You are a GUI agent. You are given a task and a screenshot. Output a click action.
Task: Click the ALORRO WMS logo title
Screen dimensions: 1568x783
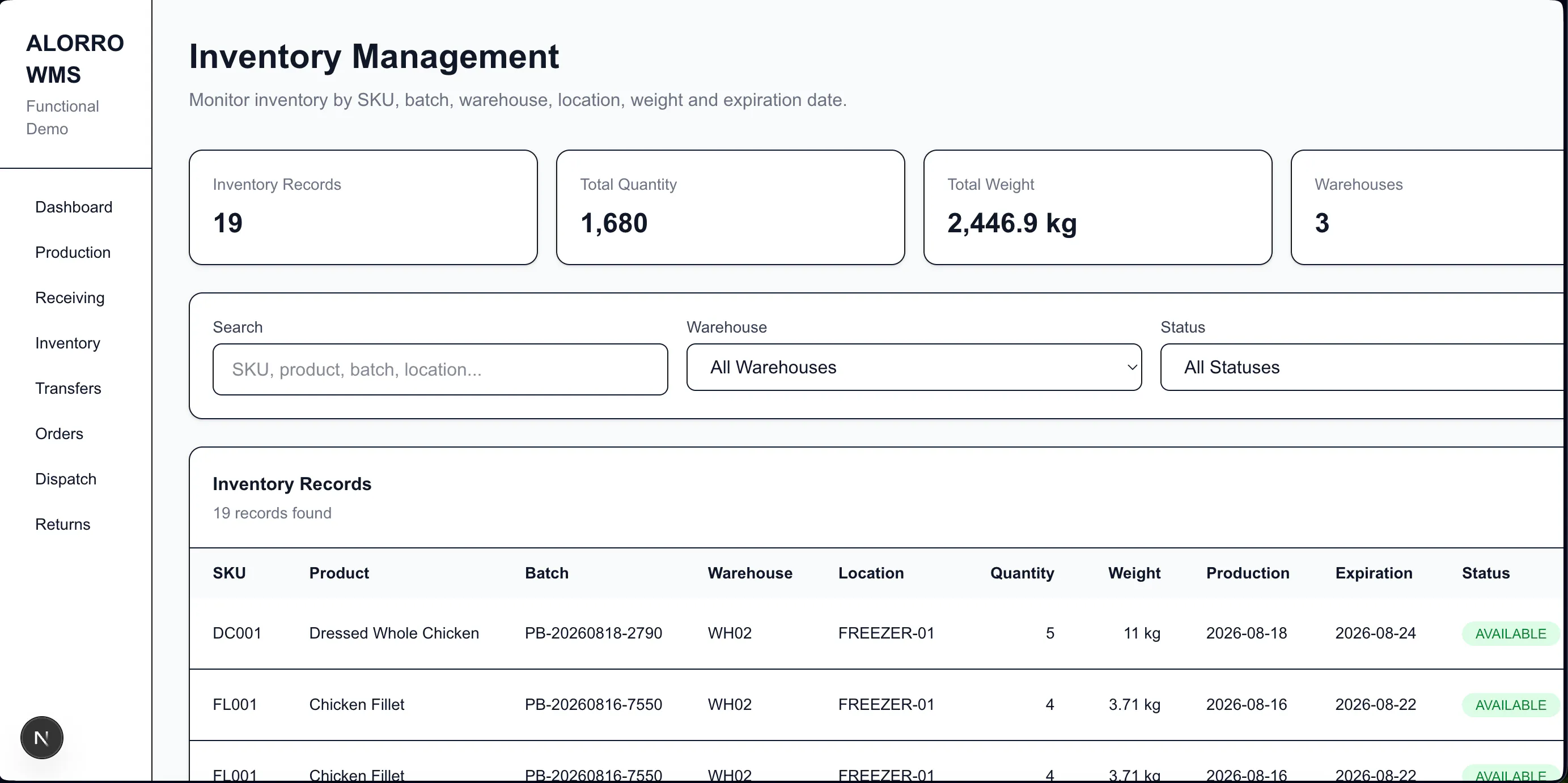pyautogui.click(x=75, y=59)
